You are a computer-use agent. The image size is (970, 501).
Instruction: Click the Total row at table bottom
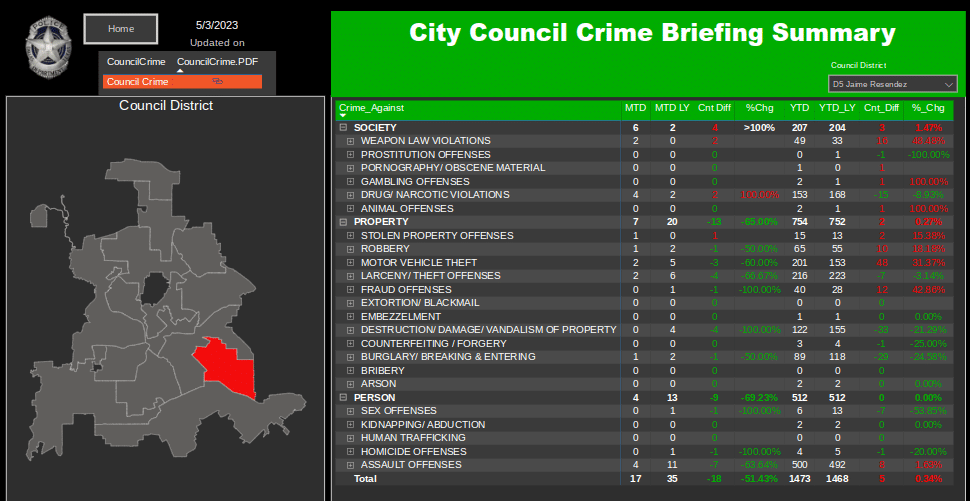366,479
